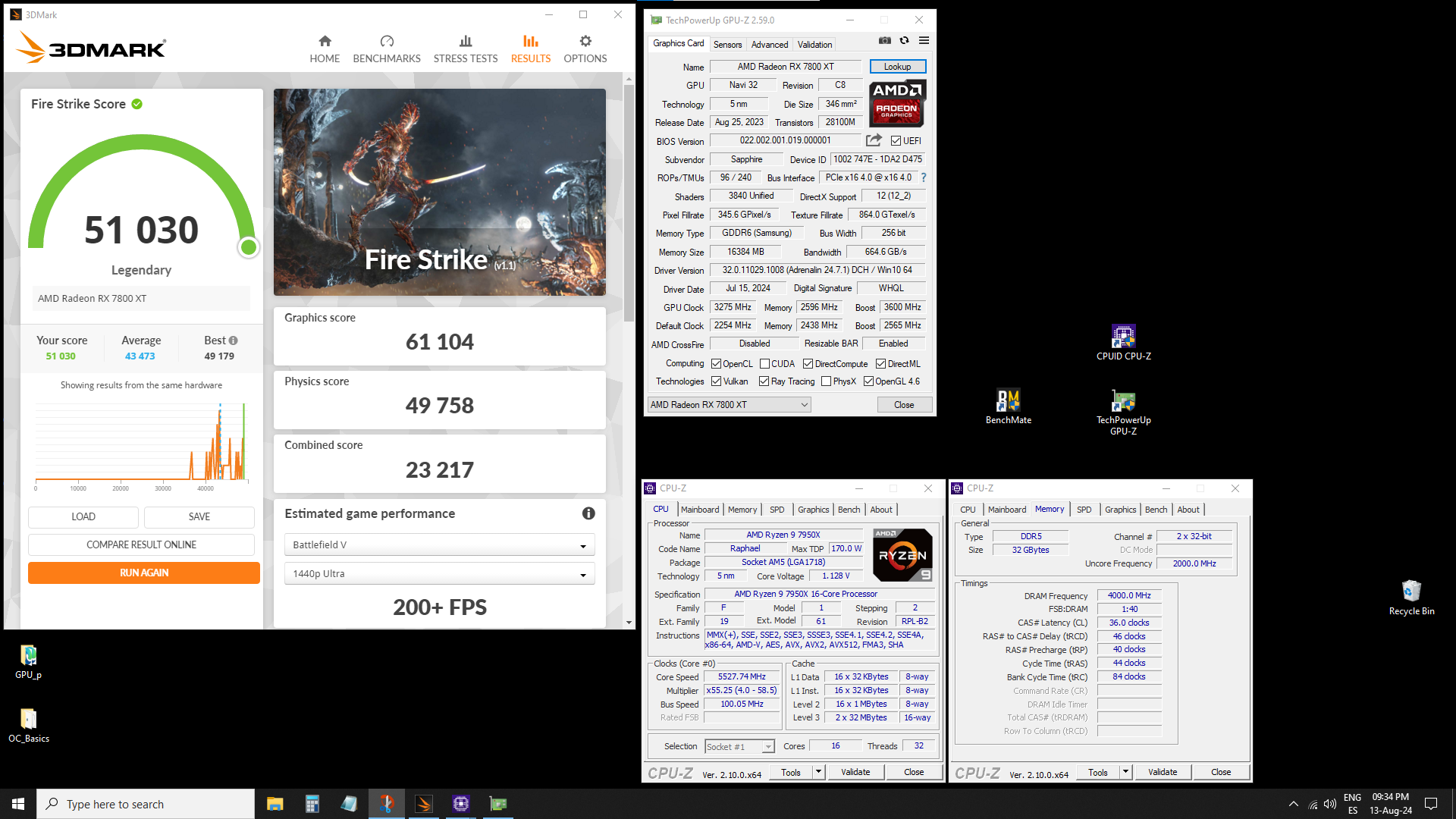Viewport: 1456px width, 819px height.
Task: Click bus interface question mark
Action: [923, 177]
